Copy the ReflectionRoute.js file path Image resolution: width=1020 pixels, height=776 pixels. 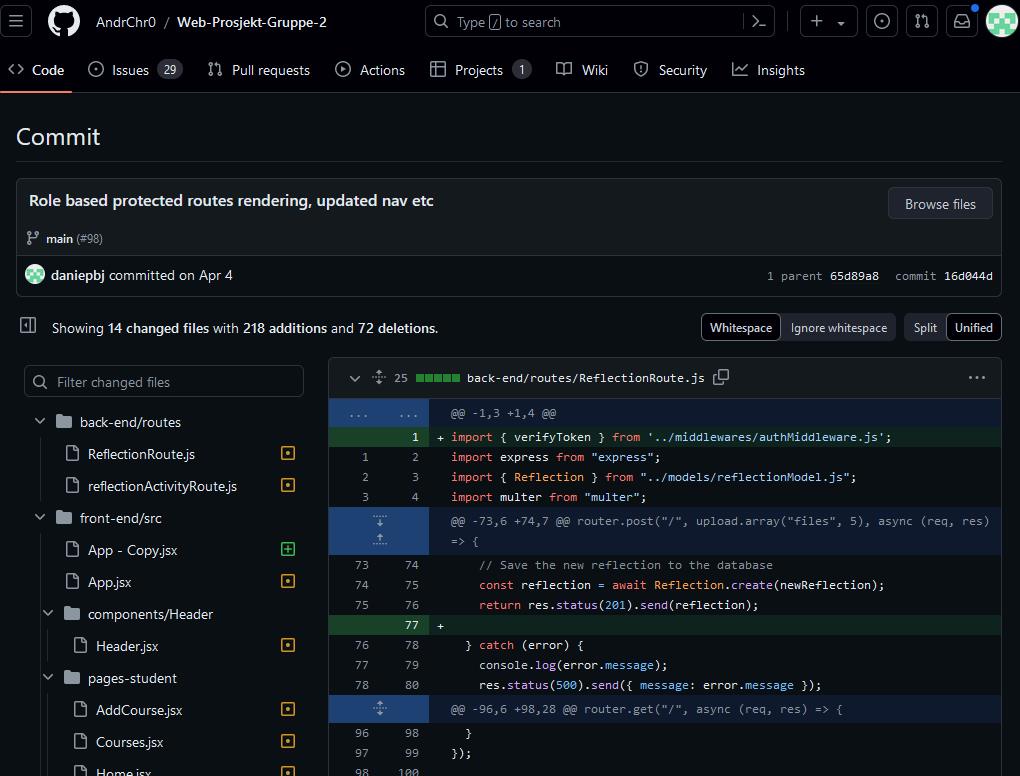(x=721, y=377)
